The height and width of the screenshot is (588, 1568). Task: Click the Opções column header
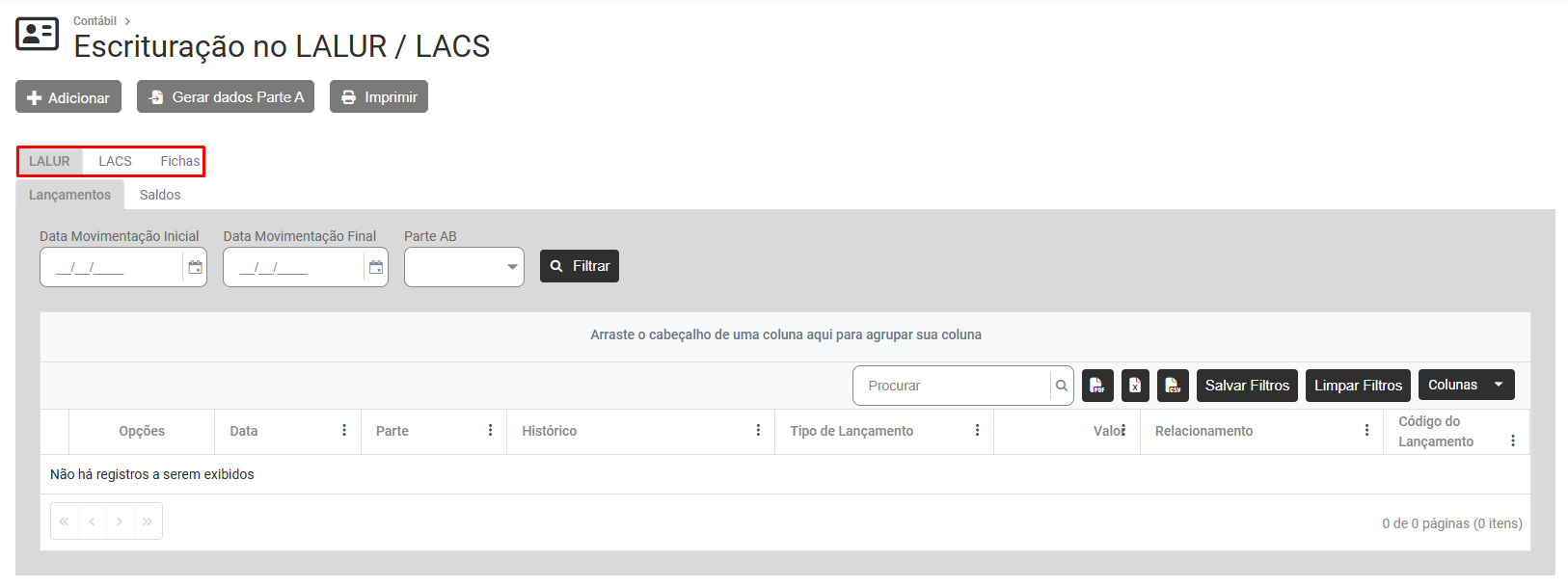pyautogui.click(x=142, y=431)
